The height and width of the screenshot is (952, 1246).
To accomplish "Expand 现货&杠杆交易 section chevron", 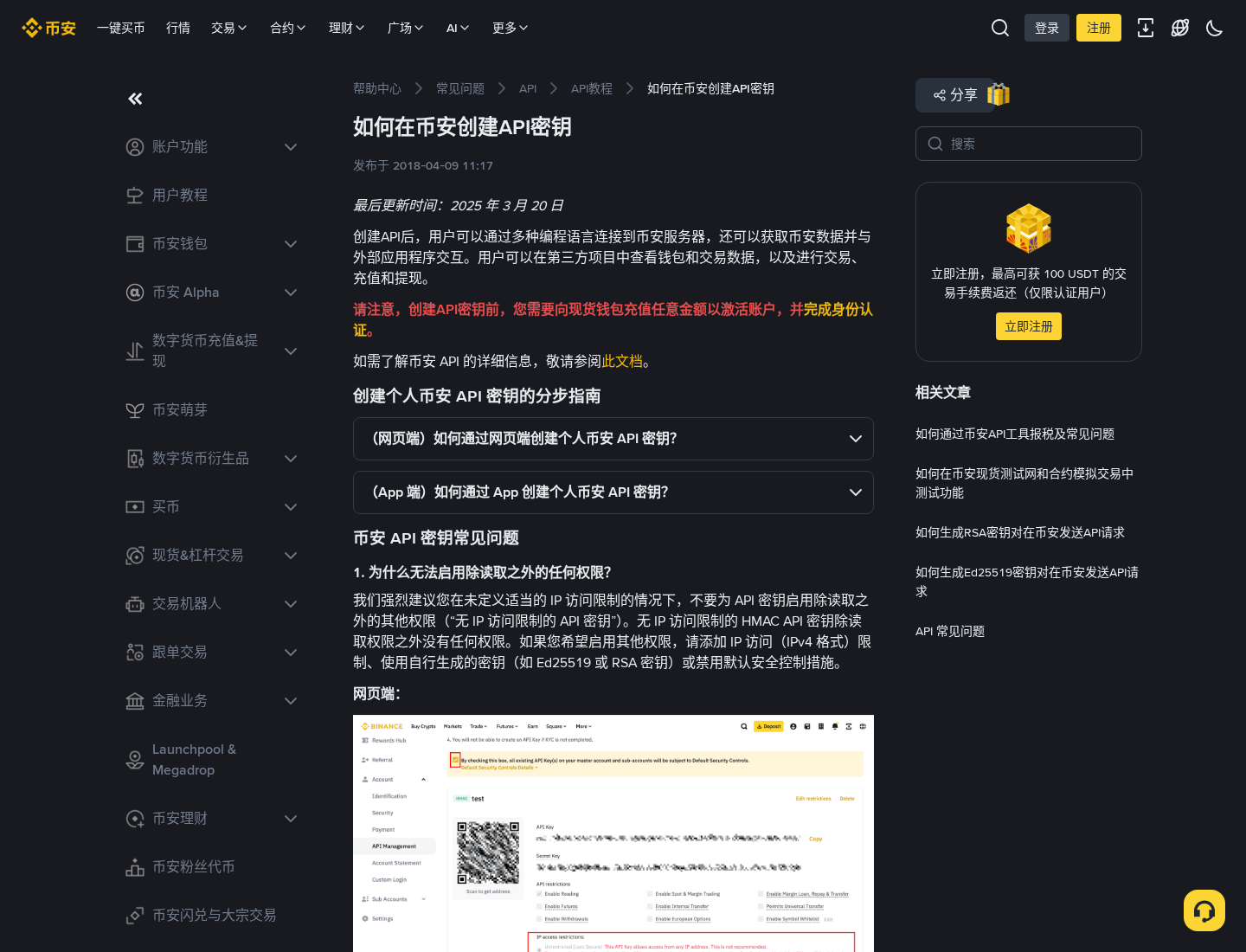I will click(x=291, y=556).
